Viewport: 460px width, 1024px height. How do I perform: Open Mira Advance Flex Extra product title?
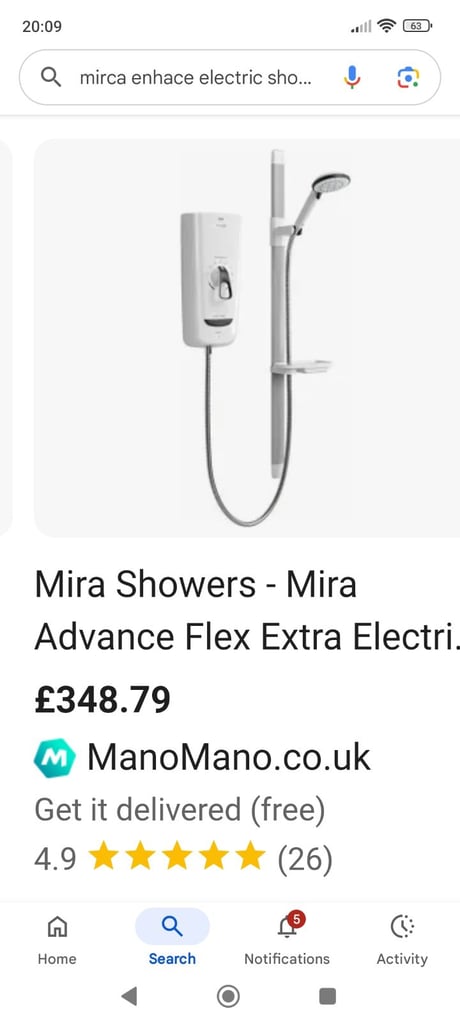pos(247,610)
